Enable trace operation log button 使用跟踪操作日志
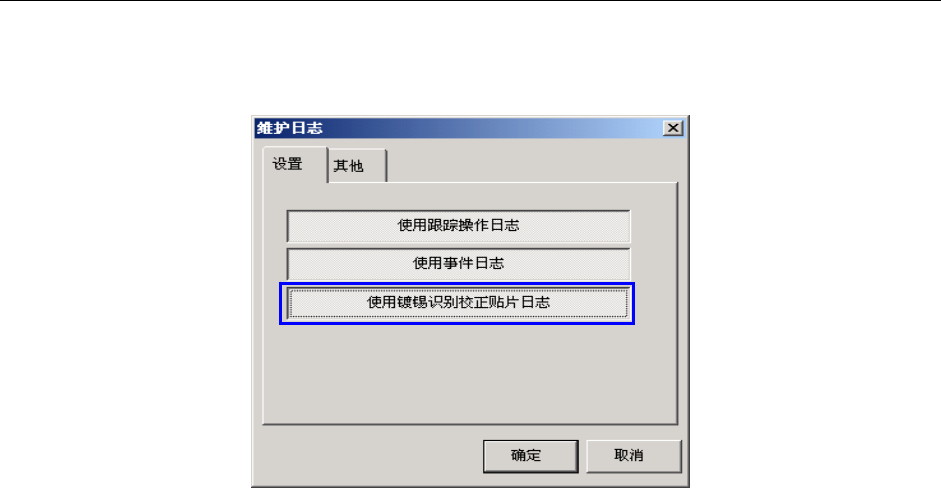 (x=458, y=226)
